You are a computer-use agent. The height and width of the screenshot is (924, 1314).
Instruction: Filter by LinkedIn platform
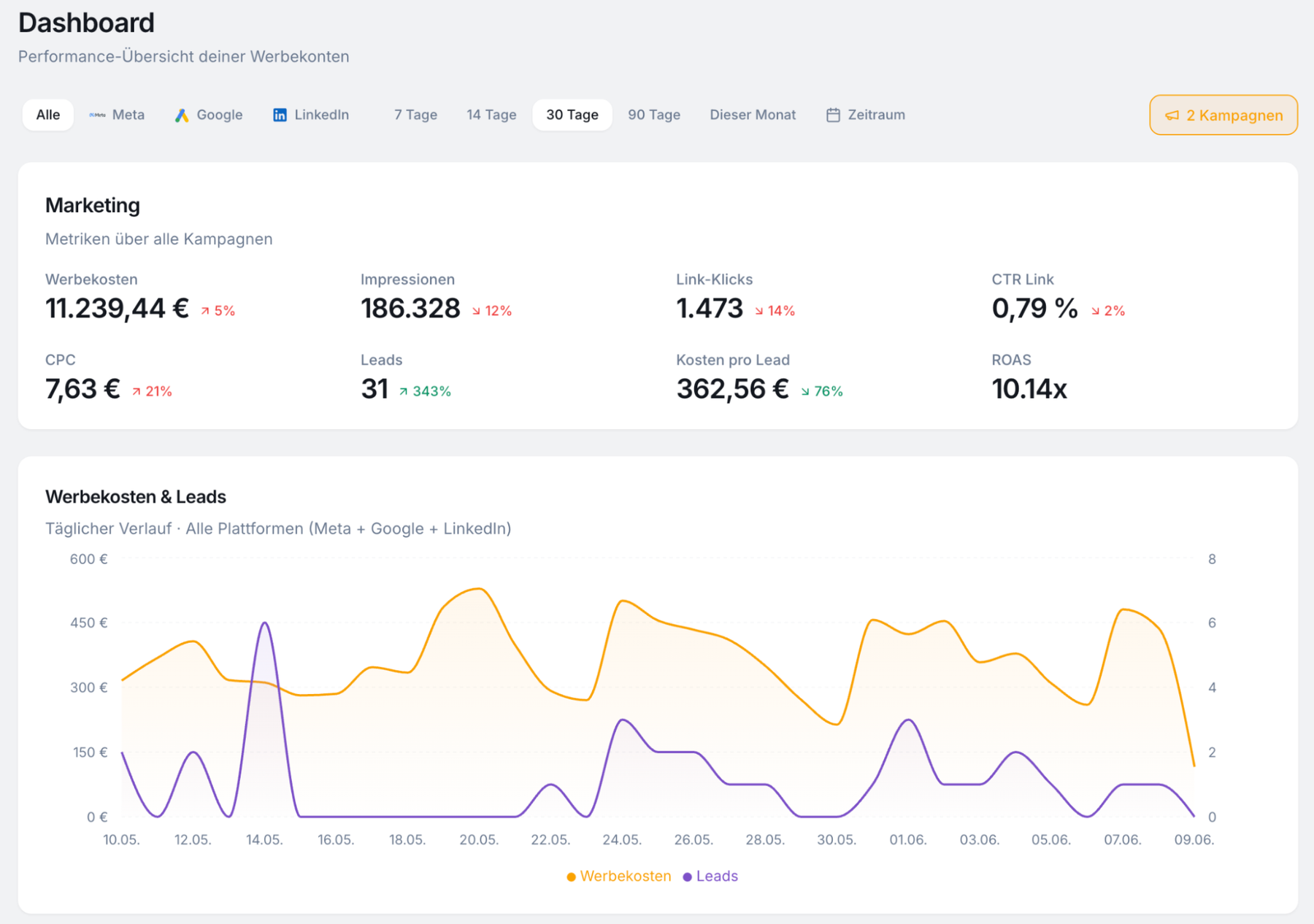click(311, 115)
